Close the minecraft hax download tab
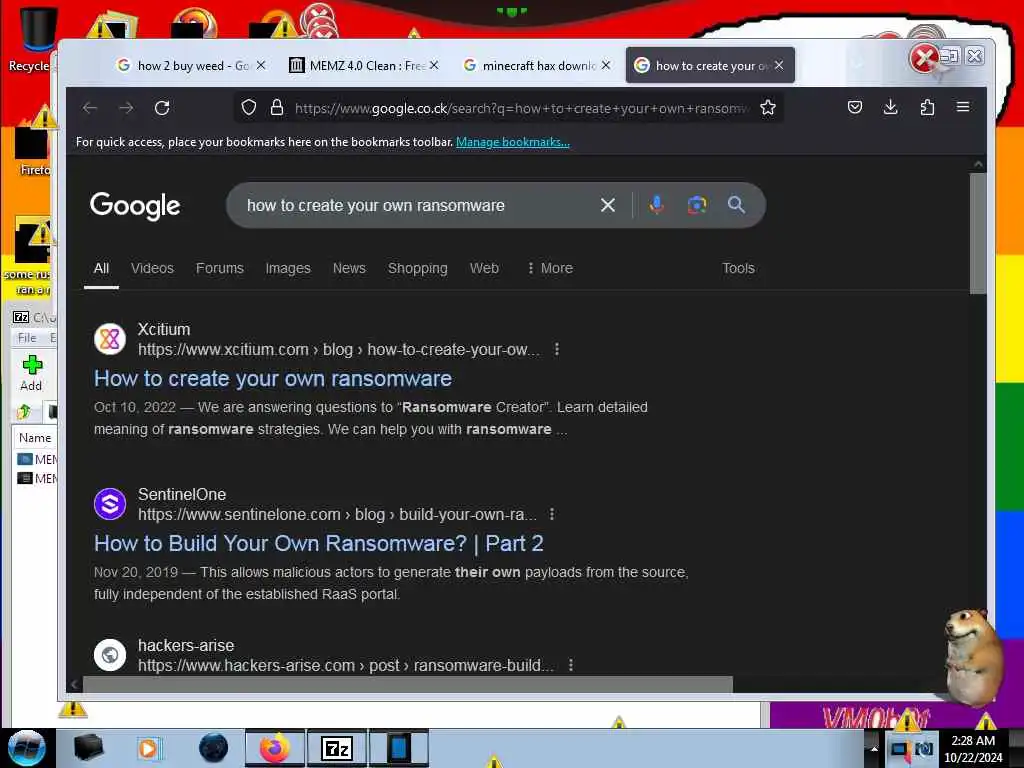Screen dimensions: 1024x768 click(x=606, y=65)
